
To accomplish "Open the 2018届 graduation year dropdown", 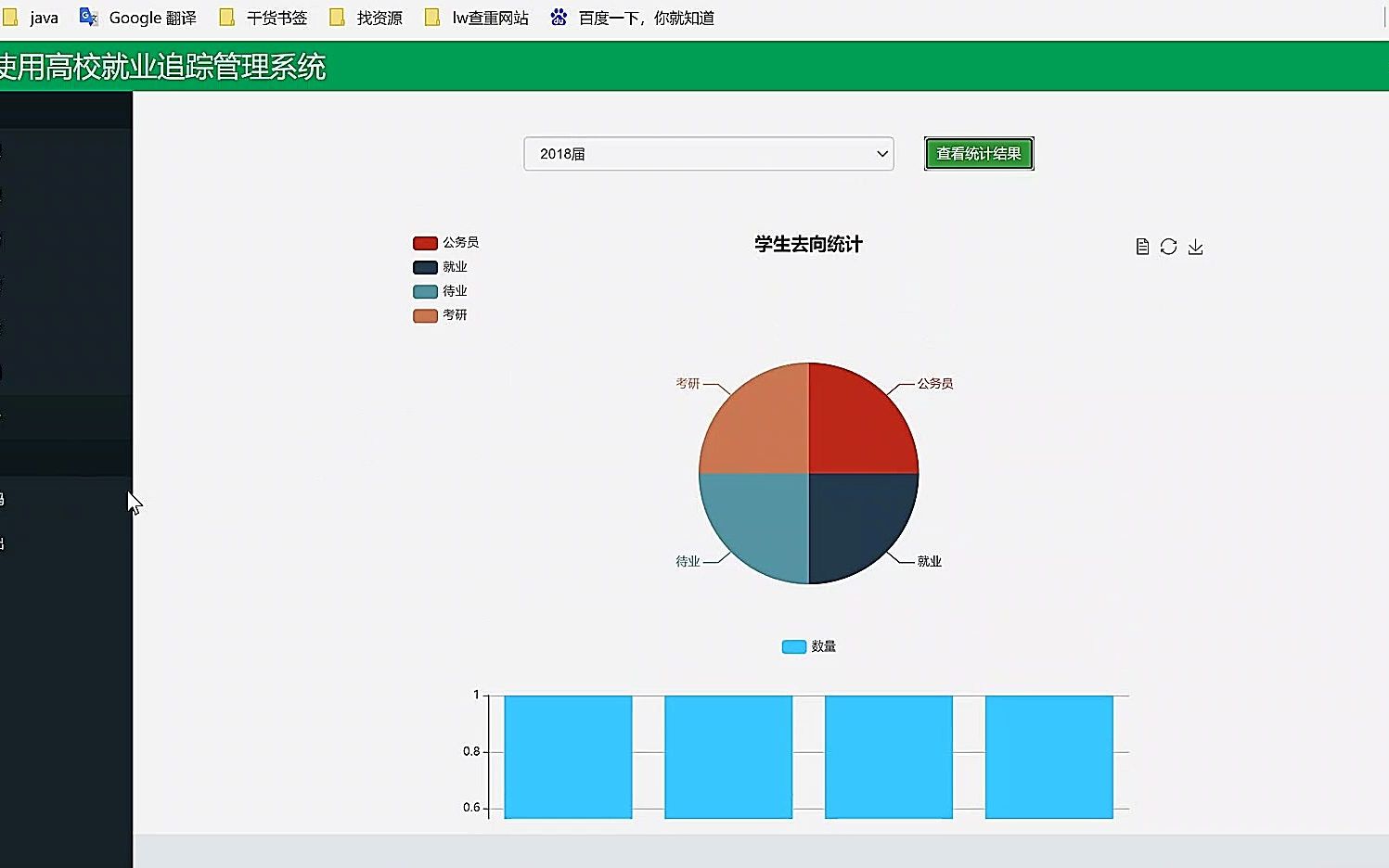I will point(708,154).
